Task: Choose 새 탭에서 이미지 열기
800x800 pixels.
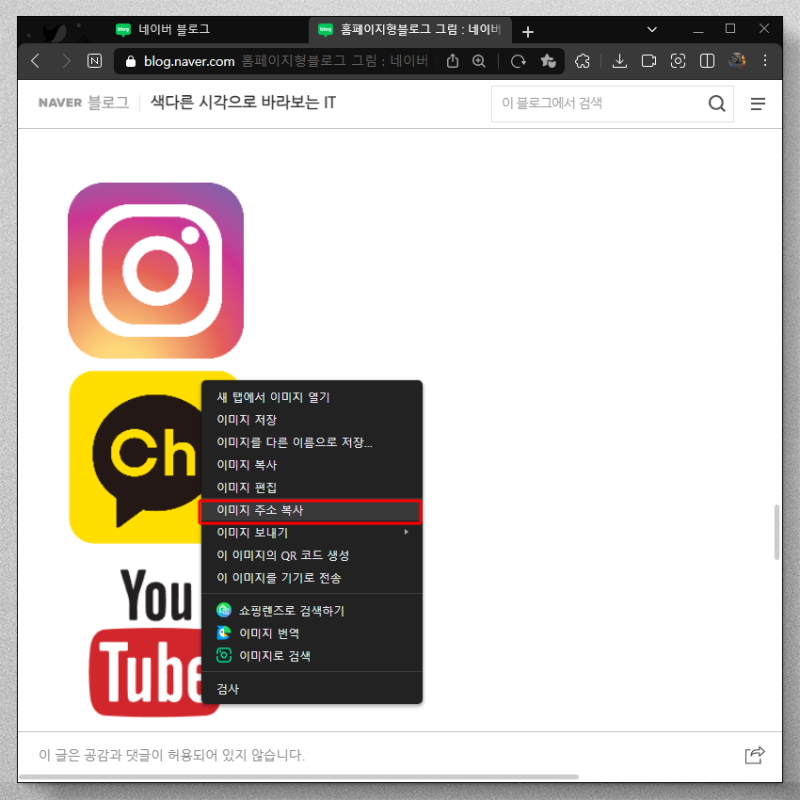Action: coord(312,397)
